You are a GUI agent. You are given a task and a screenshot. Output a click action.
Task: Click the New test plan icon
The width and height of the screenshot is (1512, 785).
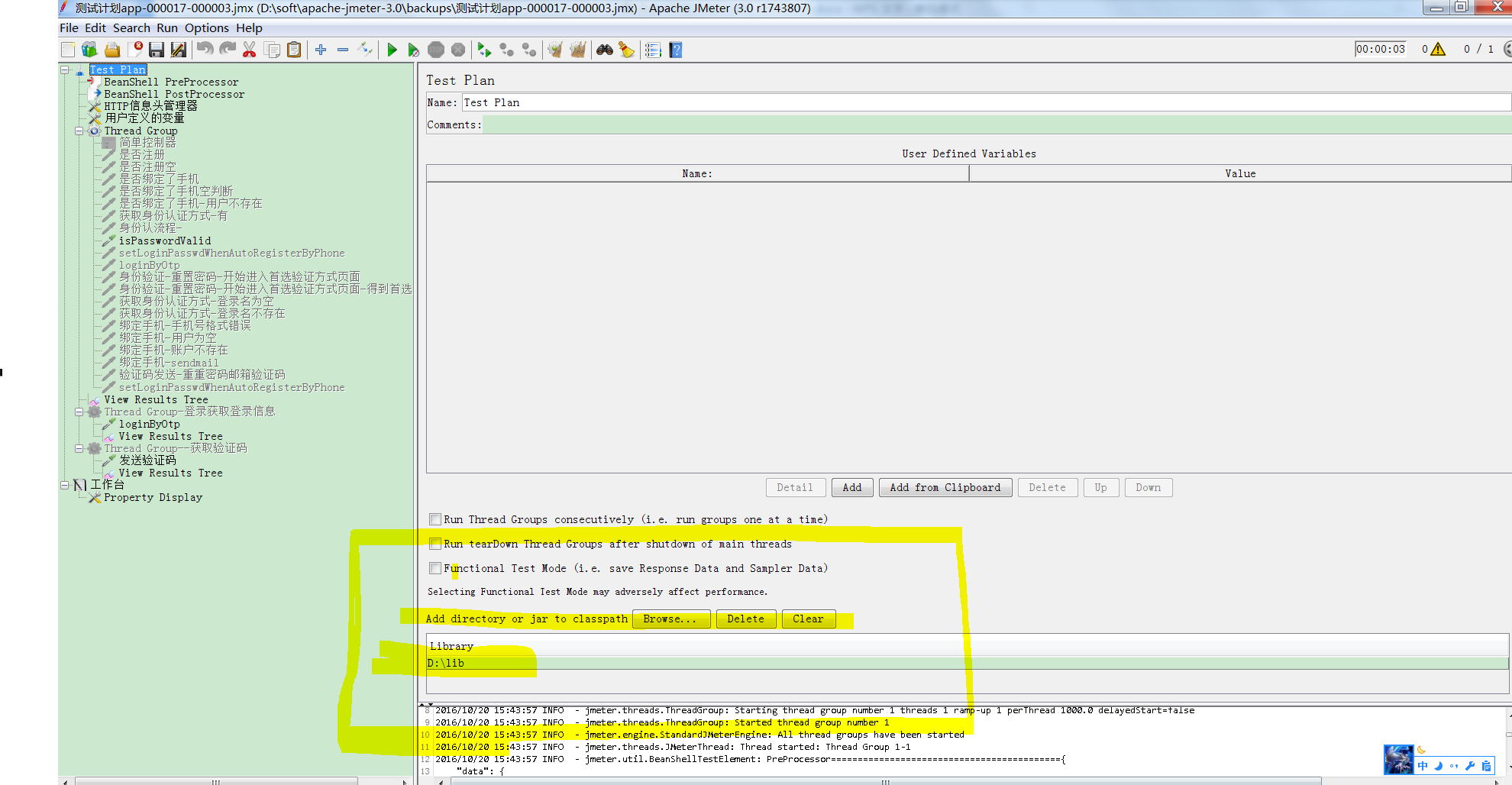click(68, 50)
